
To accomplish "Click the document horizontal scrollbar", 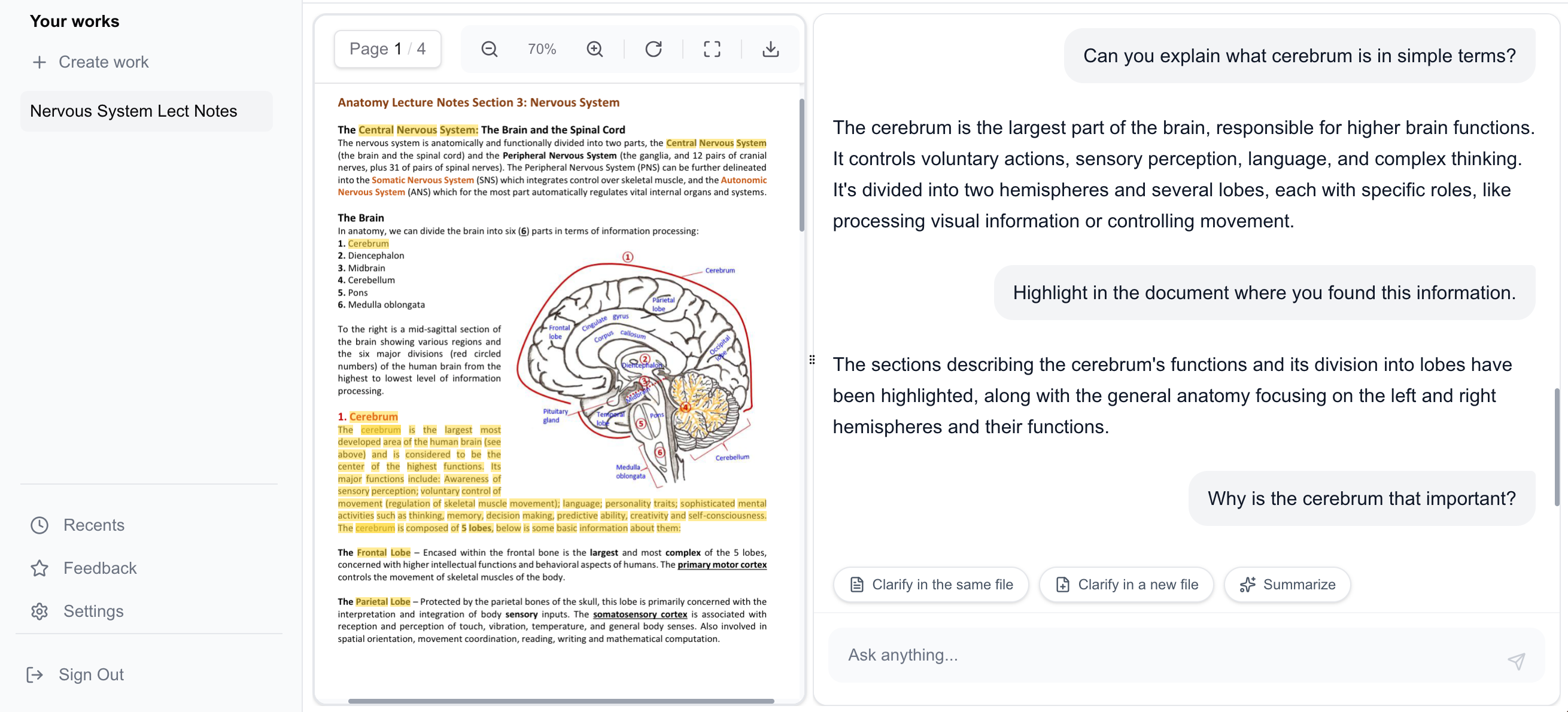I will [560, 701].
